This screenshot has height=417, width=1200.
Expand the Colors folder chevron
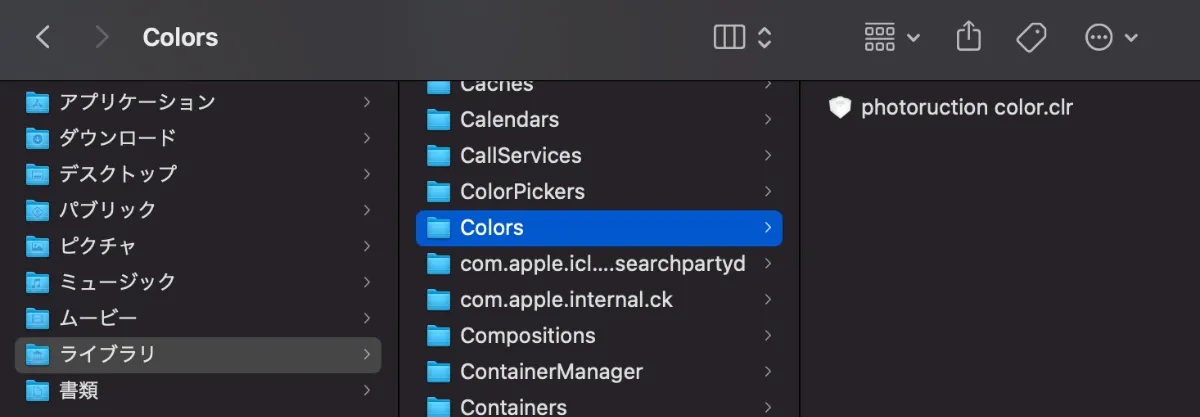767,228
